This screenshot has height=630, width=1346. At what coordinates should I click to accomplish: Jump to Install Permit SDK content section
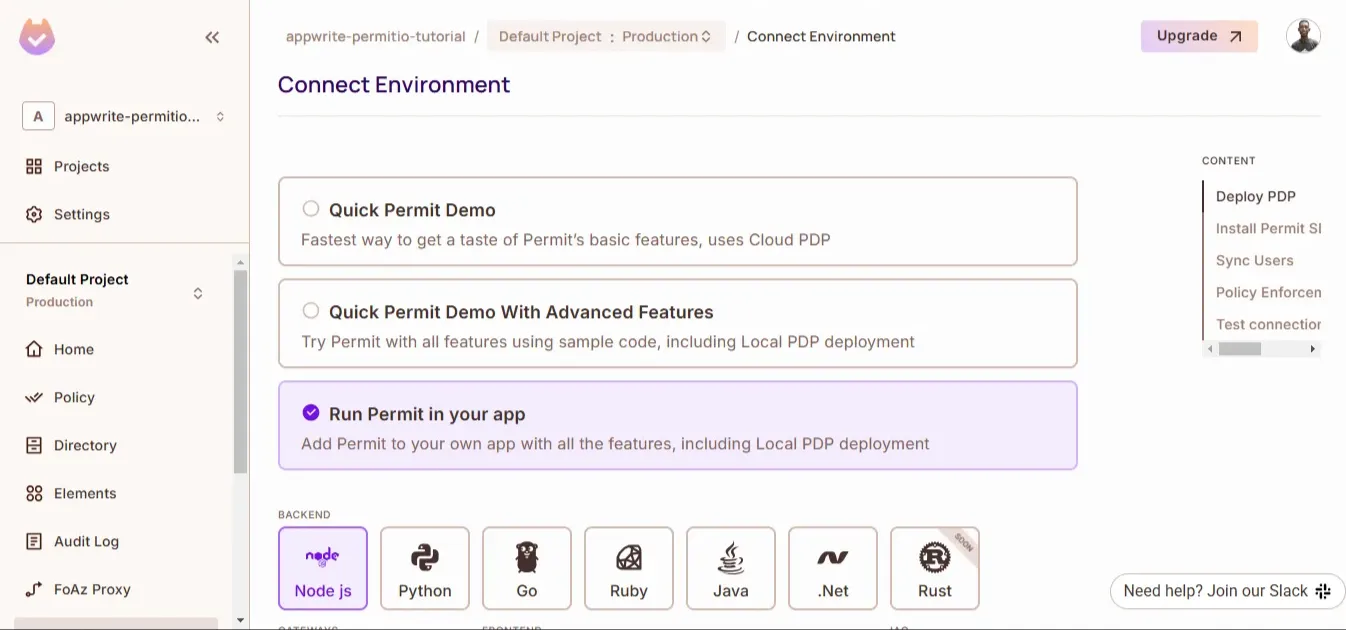1268,228
